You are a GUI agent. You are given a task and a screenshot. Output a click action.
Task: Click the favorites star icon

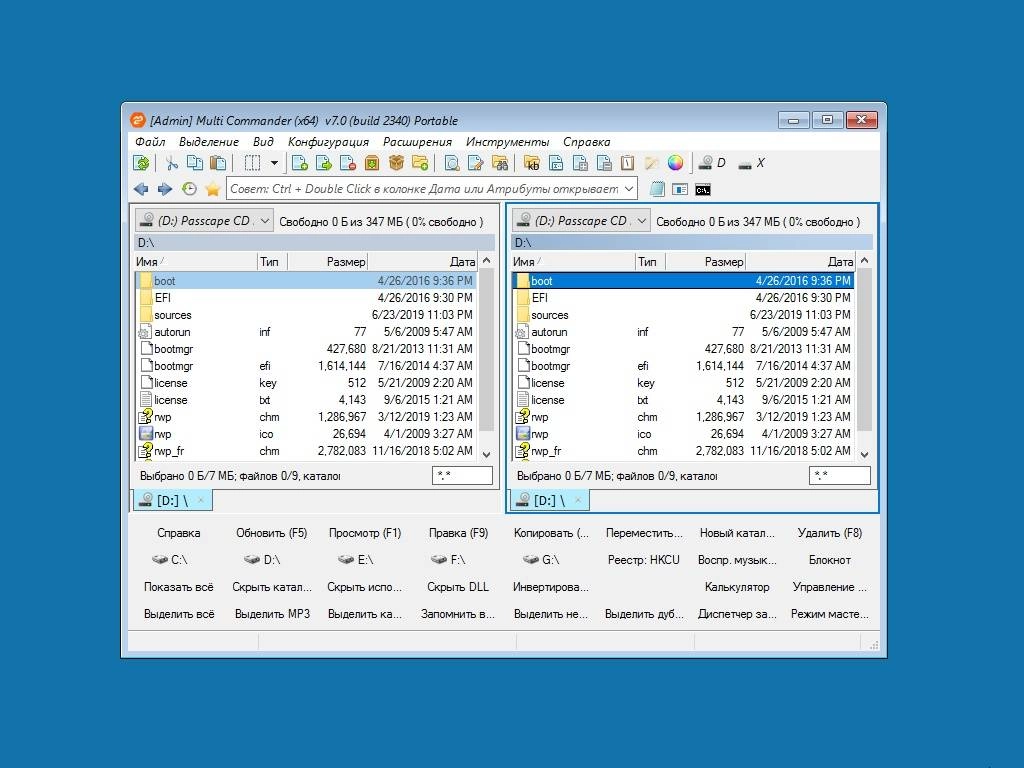(212, 189)
